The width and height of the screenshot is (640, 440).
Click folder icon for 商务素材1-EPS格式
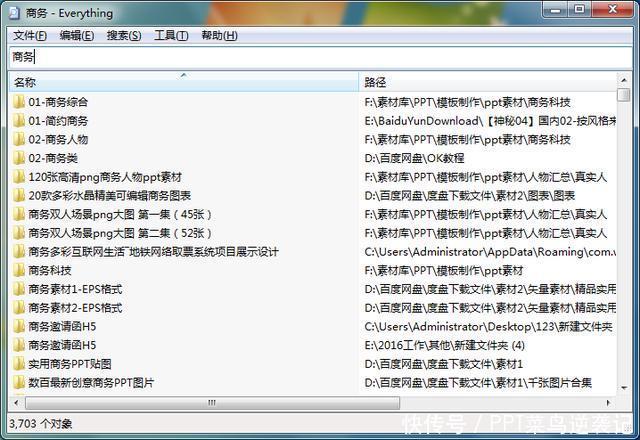[x=19, y=289]
